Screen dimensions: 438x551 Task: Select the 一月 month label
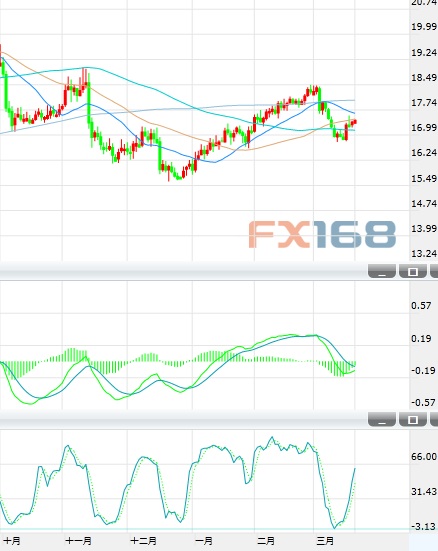[204, 540]
